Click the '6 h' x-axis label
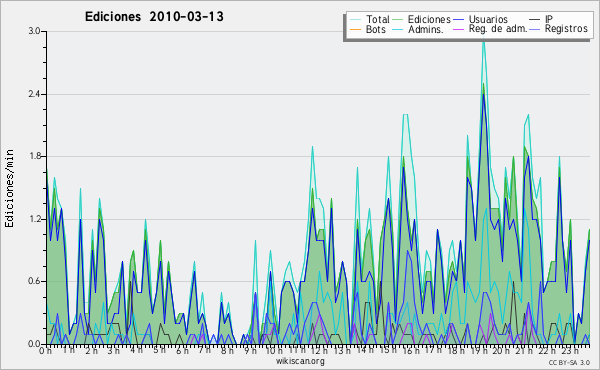The width and height of the screenshot is (600, 370). click(x=182, y=350)
